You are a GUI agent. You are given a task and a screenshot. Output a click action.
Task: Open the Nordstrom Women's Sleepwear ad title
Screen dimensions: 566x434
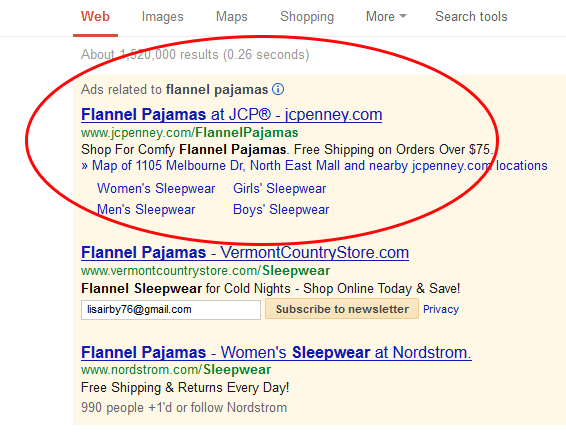coord(276,352)
